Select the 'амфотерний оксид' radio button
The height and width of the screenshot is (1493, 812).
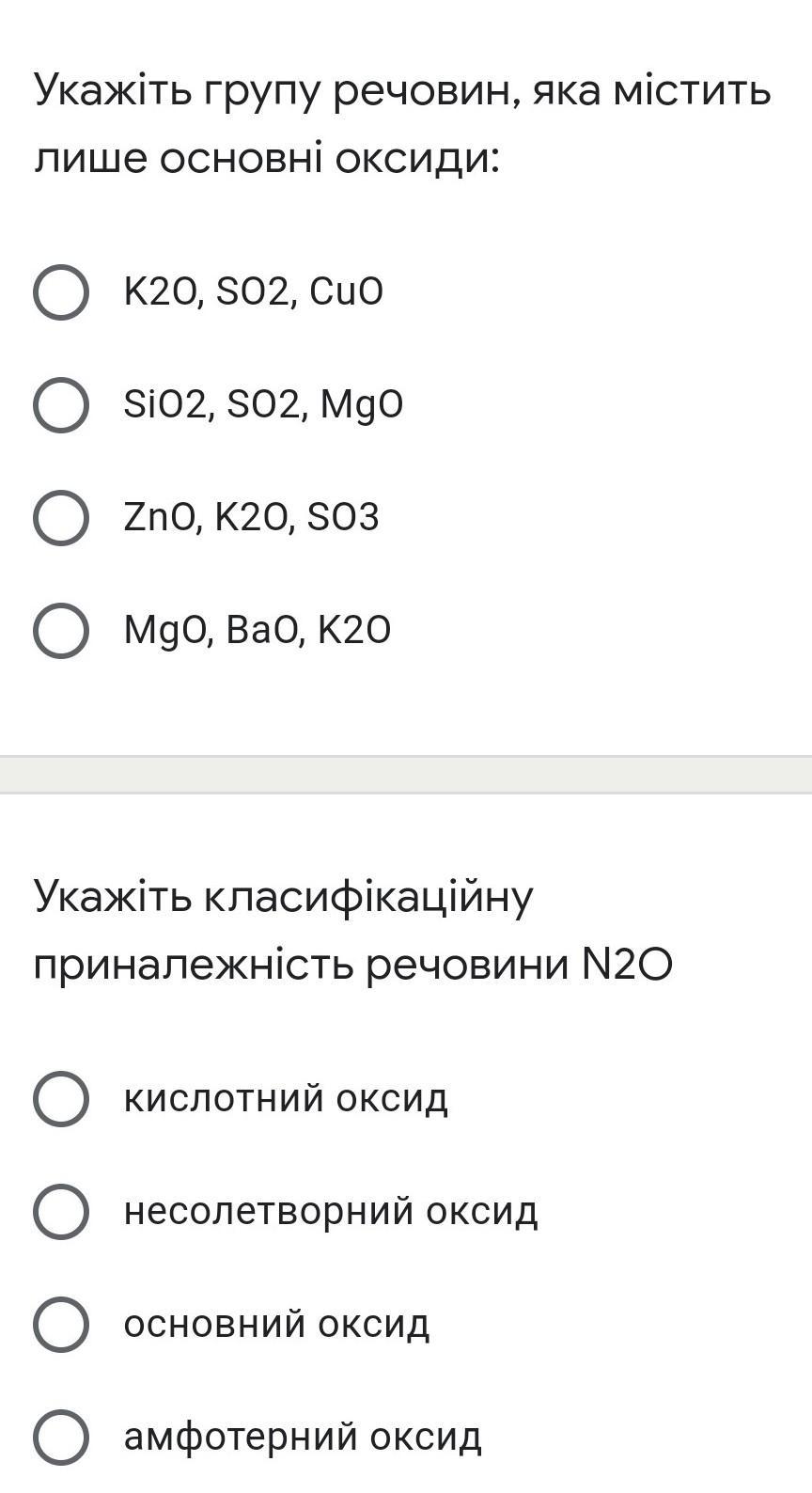[x=61, y=1437]
